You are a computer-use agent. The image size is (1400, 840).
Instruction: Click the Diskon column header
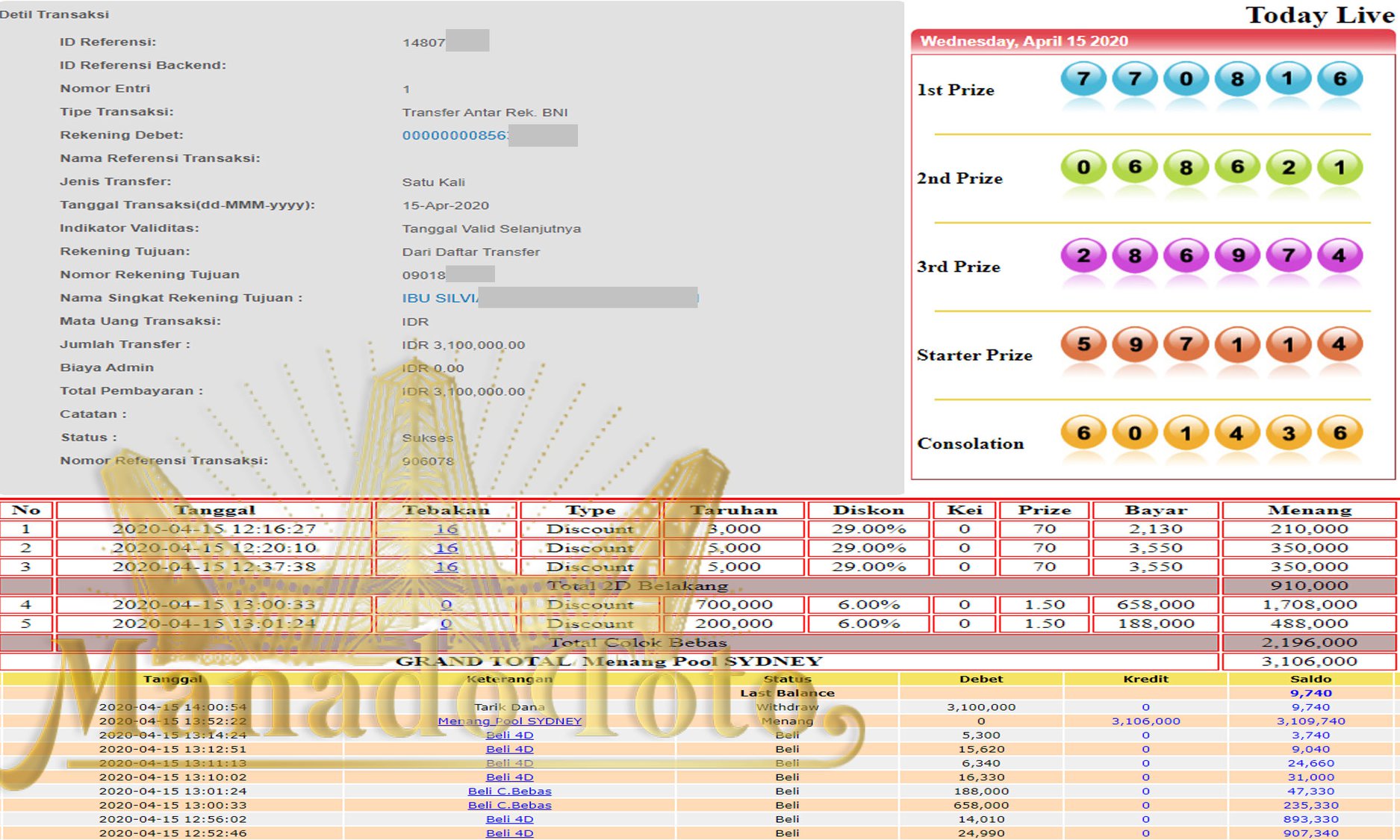click(868, 510)
